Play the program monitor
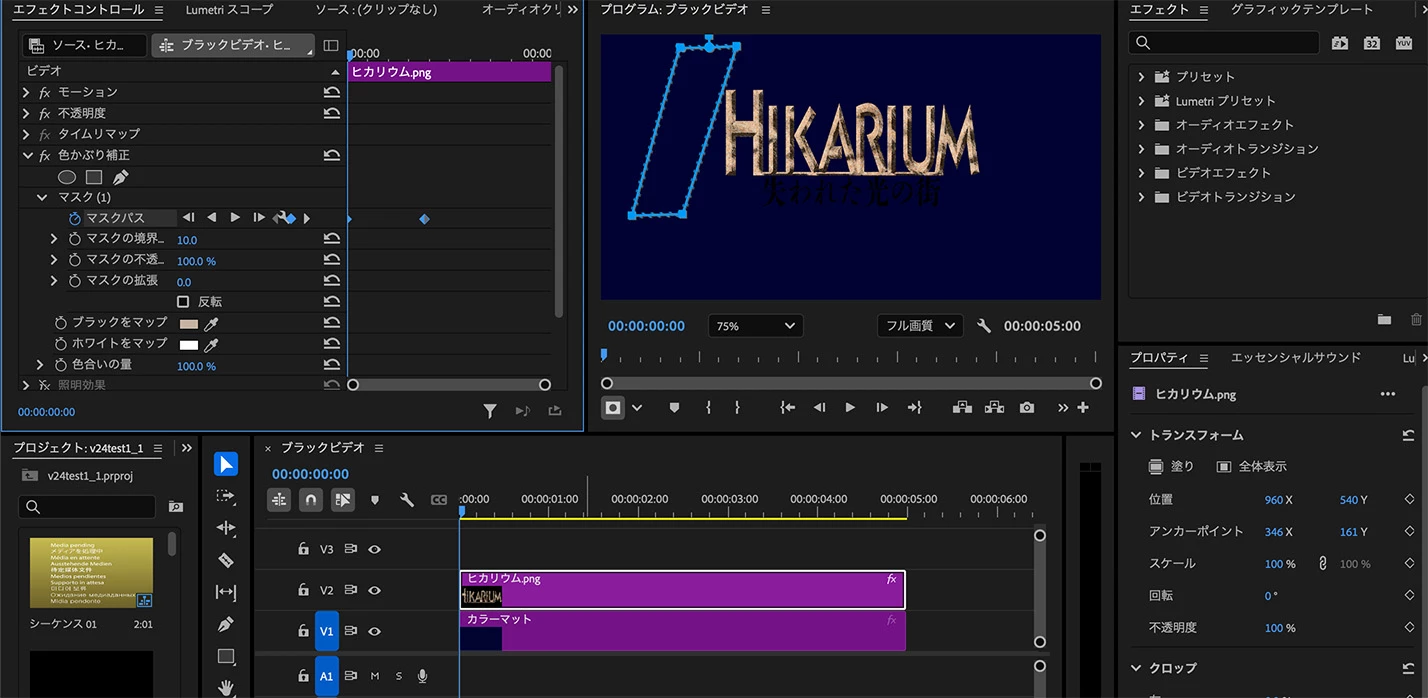 click(x=850, y=408)
